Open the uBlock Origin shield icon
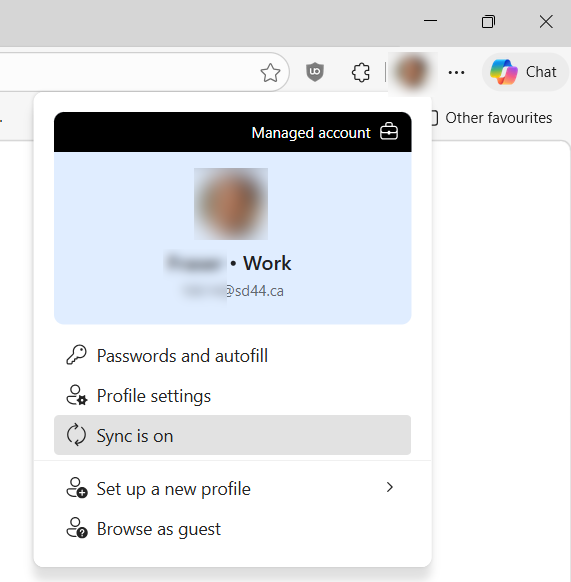The width and height of the screenshot is (571, 582). 315,72
